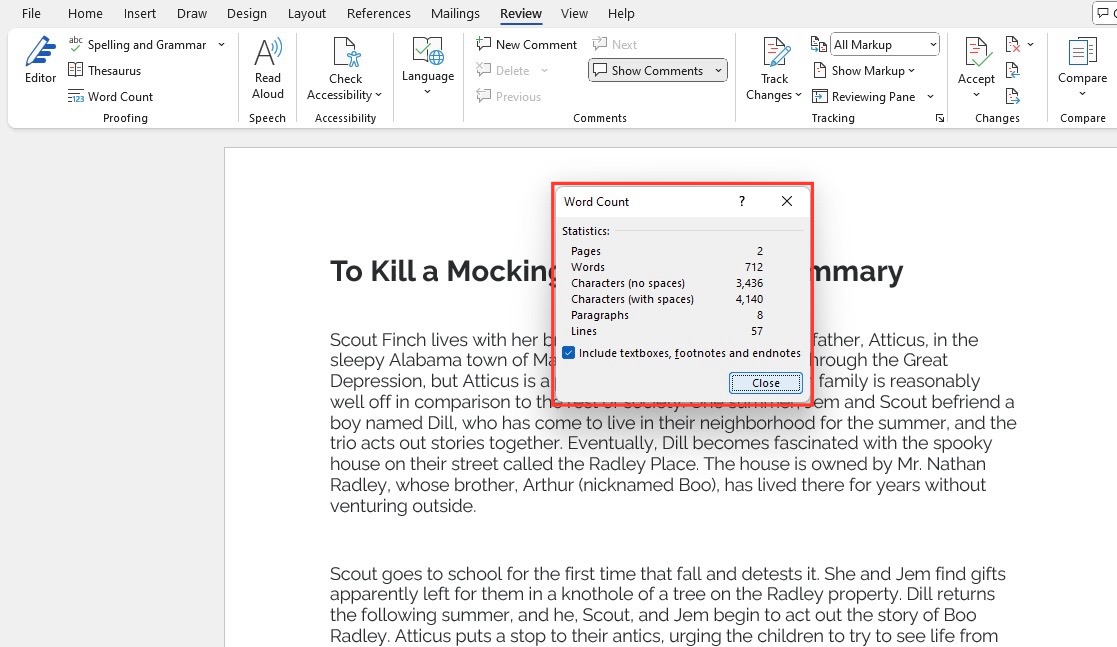The height and width of the screenshot is (647, 1117).
Task: Add a New Comment
Action: tap(526, 44)
